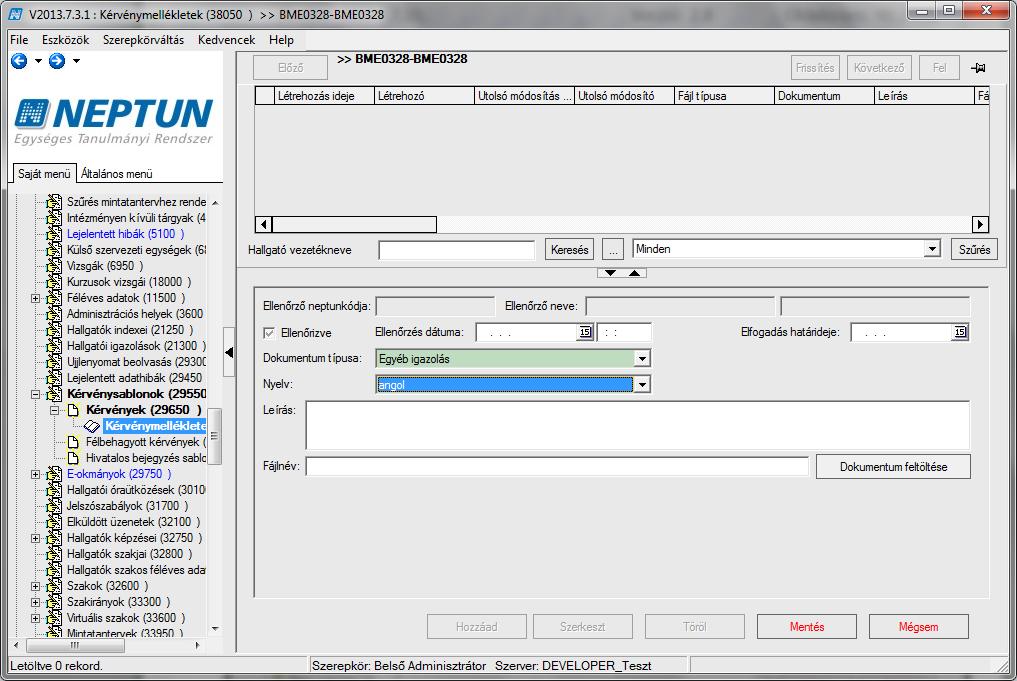The height and width of the screenshot is (681, 1017).
Task: Click the Szakok folder icon
Action: pos(54,586)
